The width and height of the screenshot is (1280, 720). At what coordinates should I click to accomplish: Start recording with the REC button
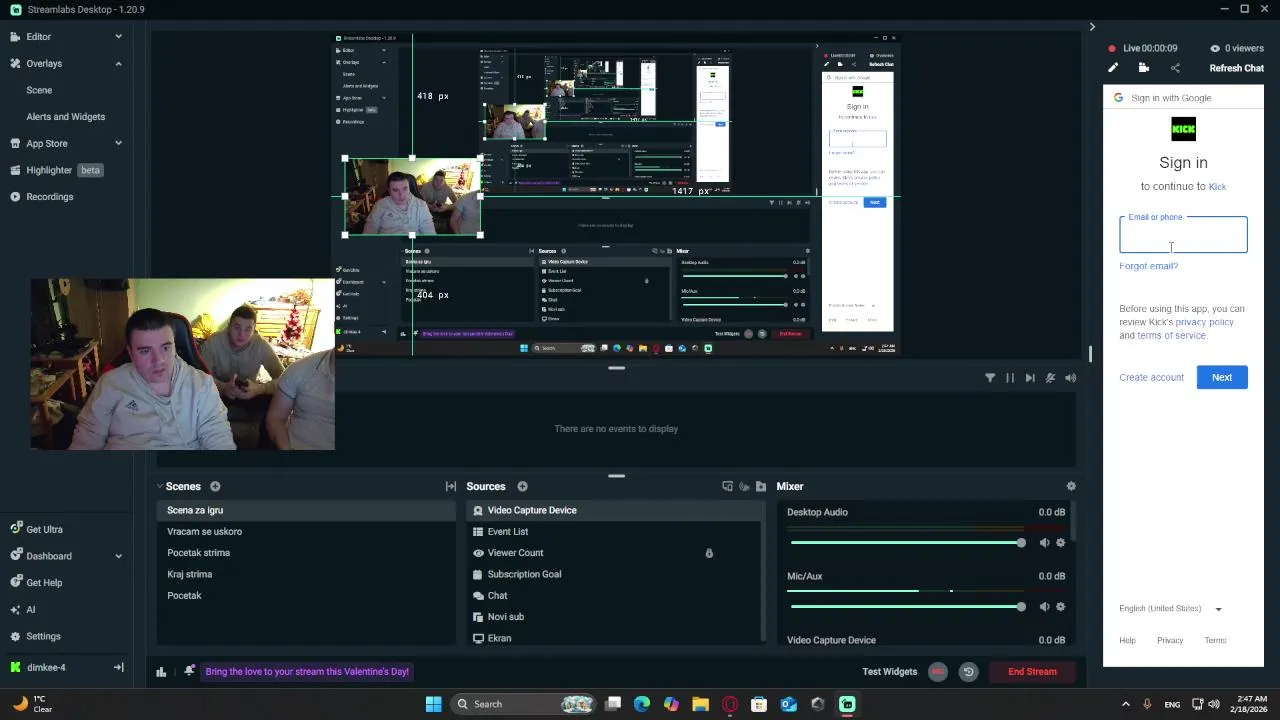(937, 672)
